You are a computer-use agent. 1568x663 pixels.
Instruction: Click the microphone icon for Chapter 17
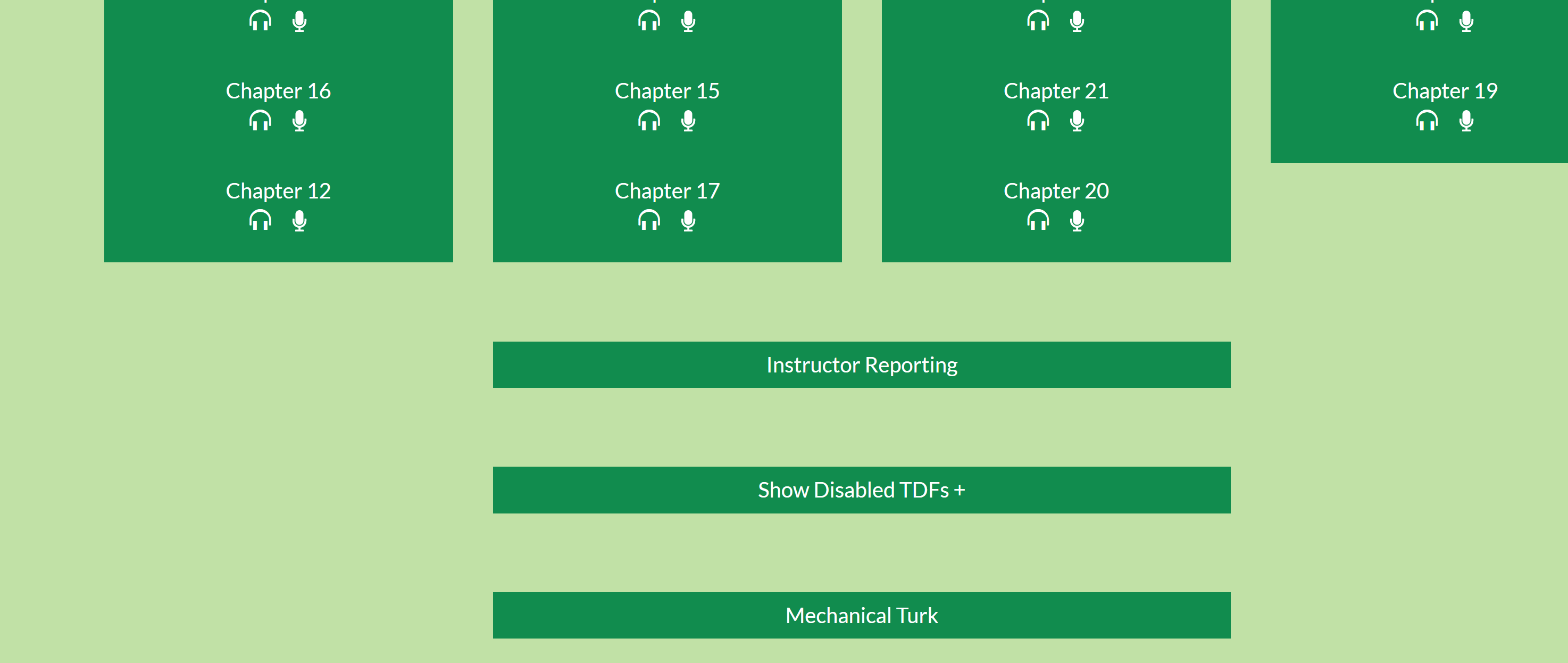(x=688, y=220)
